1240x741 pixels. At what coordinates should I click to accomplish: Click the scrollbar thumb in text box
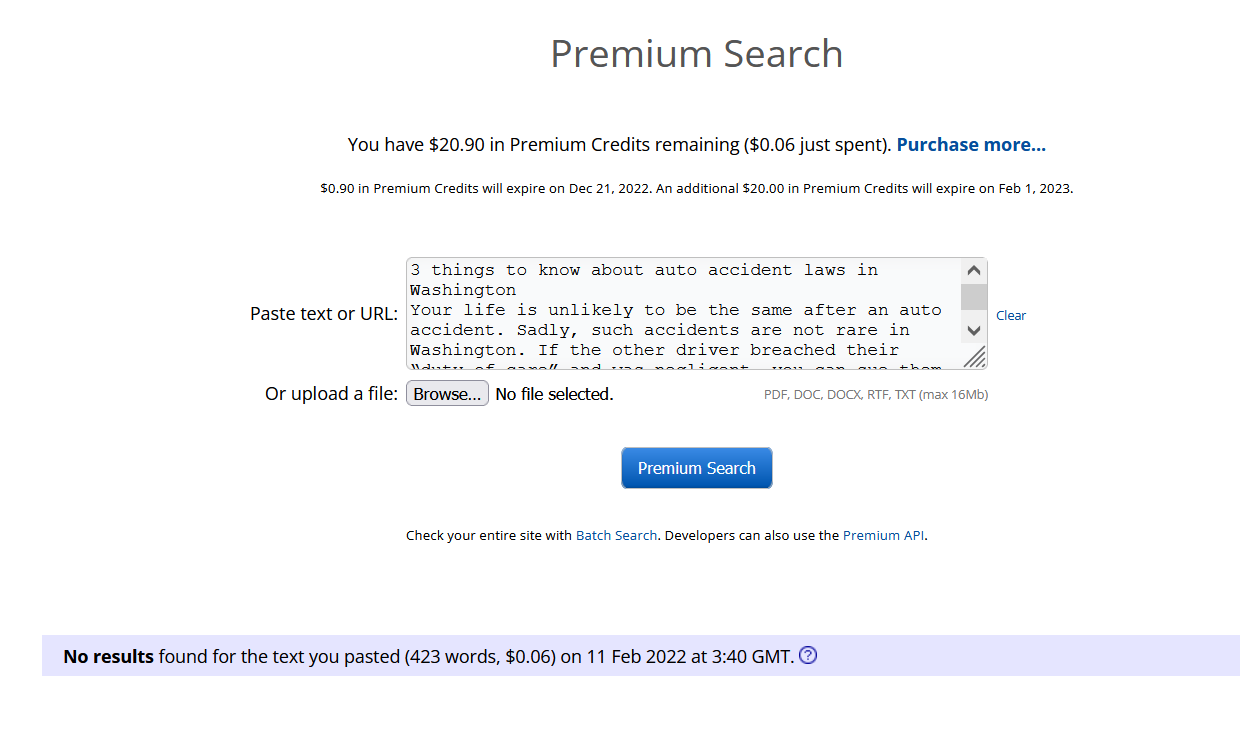(x=975, y=297)
